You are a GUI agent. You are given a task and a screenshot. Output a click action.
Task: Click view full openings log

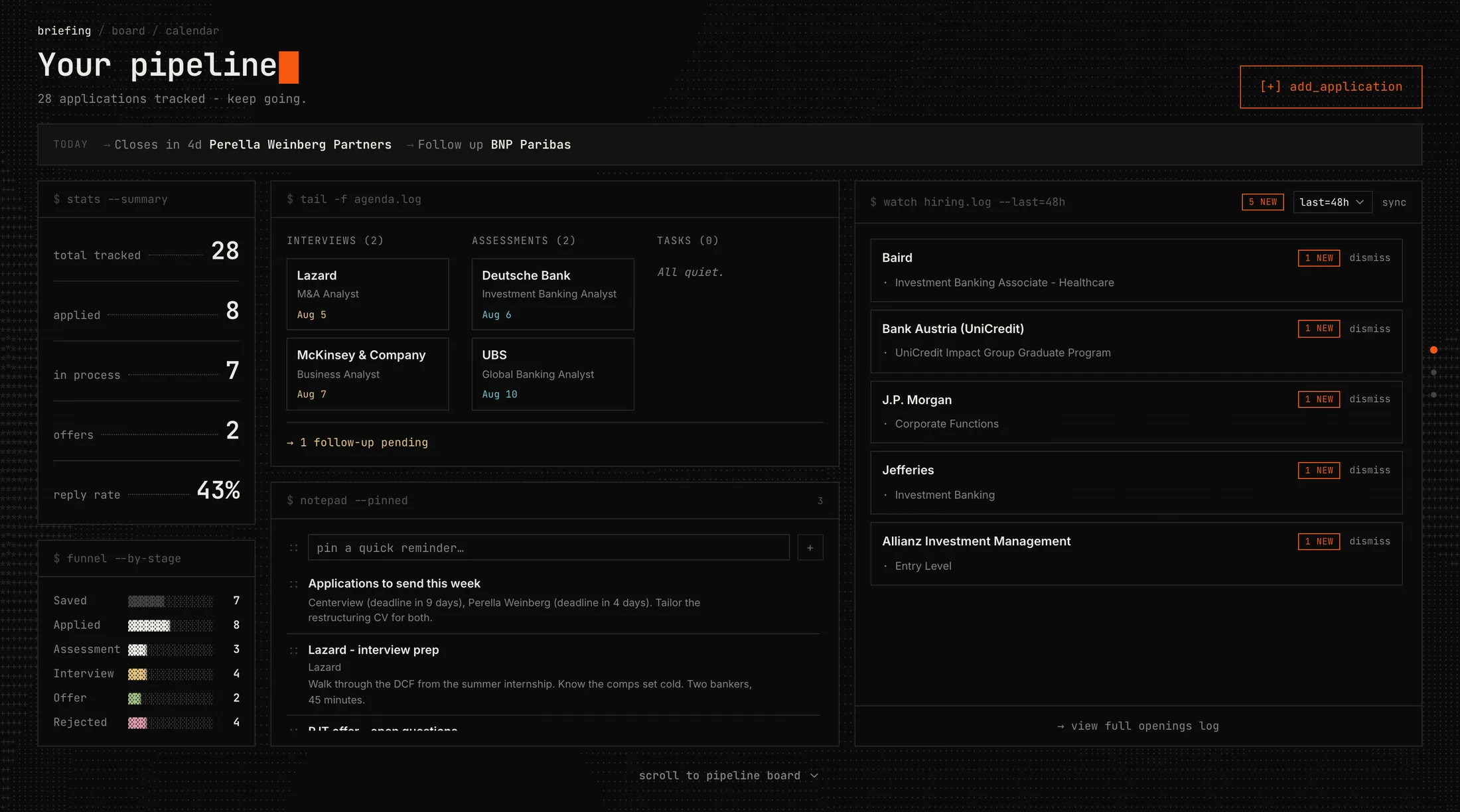point(1138,726)
